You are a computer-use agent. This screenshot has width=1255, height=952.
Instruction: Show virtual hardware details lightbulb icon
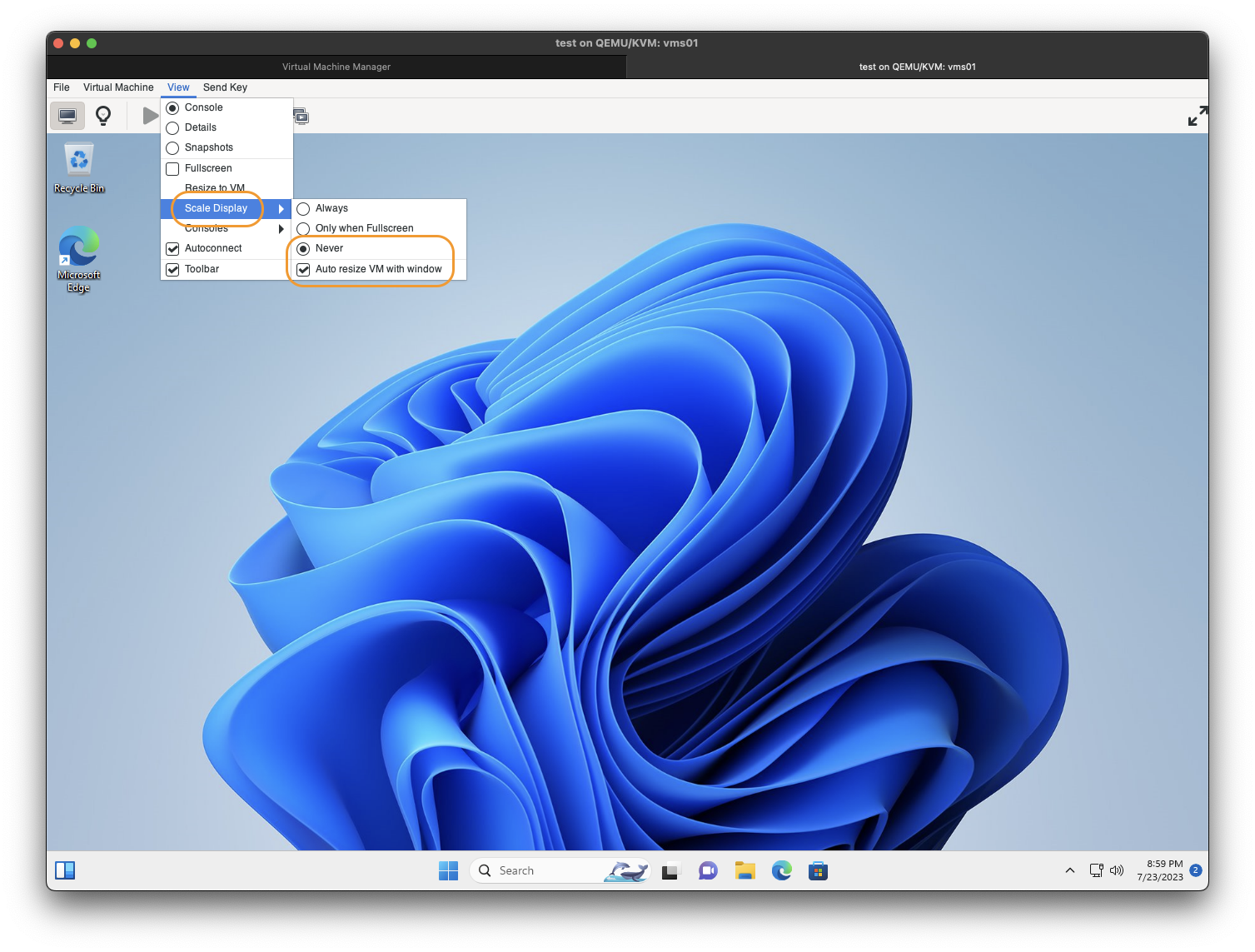pos(103,116)
